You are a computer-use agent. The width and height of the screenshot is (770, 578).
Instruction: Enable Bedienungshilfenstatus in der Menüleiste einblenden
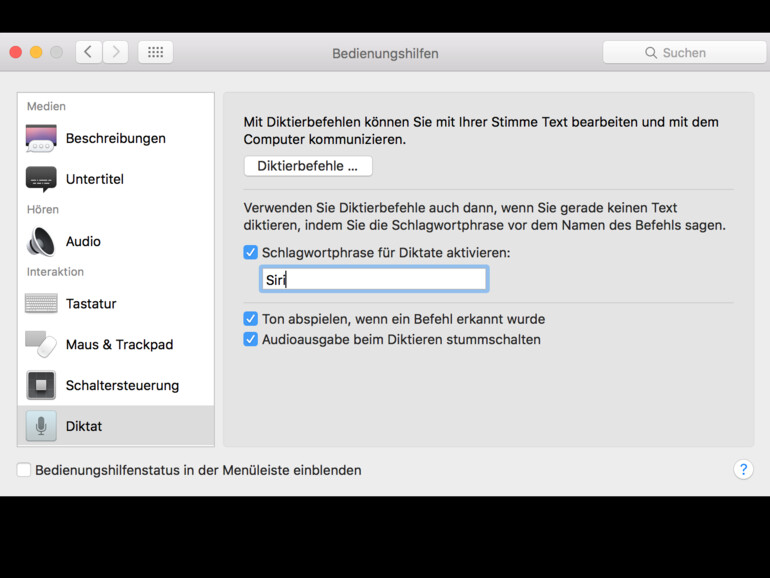click(x=24, y=470)
